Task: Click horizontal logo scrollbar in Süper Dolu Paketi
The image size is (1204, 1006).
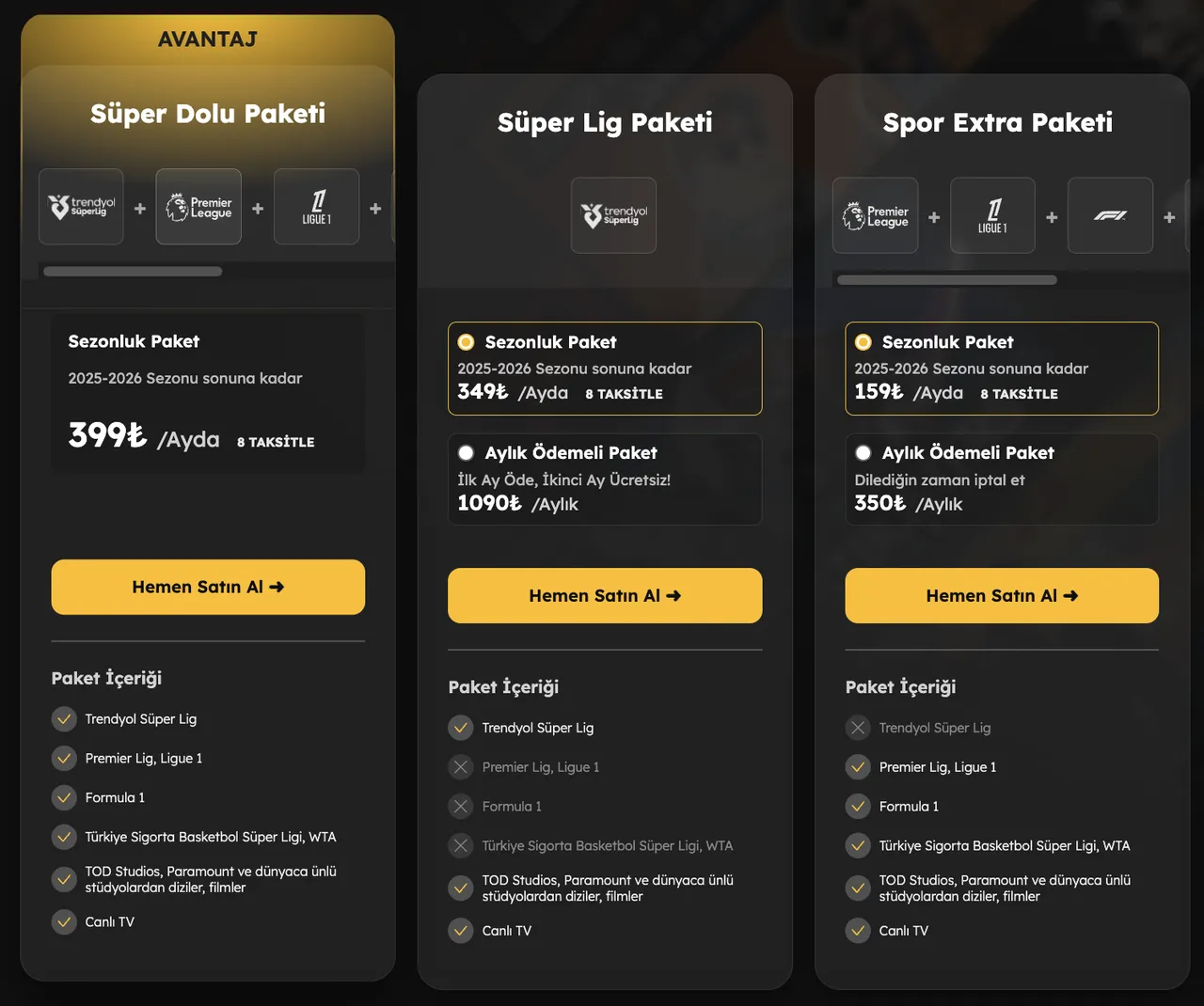Action: tap(133, 272)
